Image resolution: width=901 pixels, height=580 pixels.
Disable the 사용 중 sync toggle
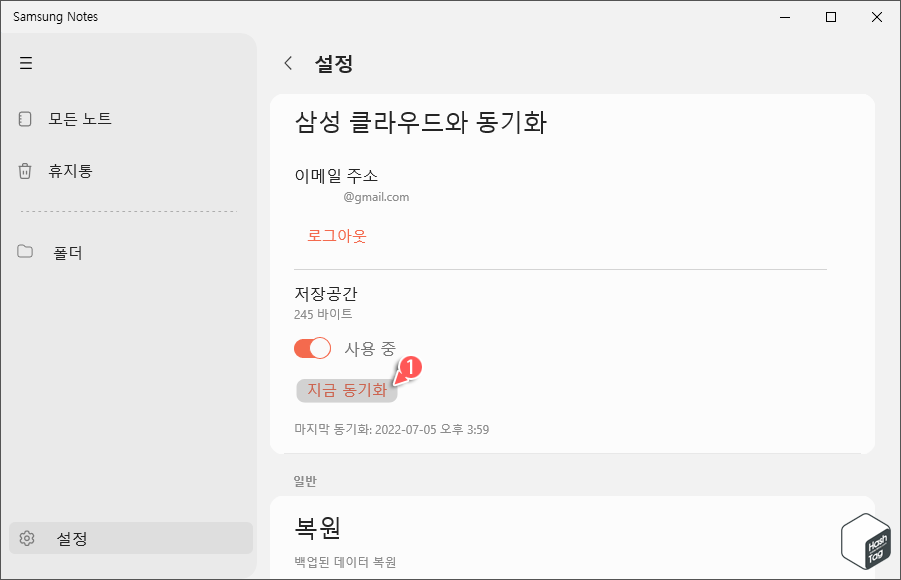coord(313,348)
